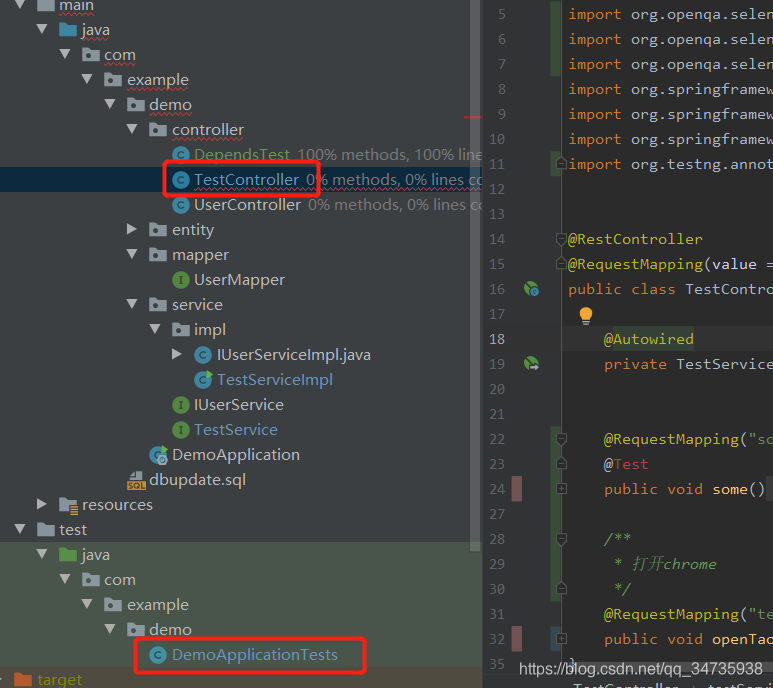773x688 pixels.
Task: Click the UserController class icon
Action: point(181,205)
